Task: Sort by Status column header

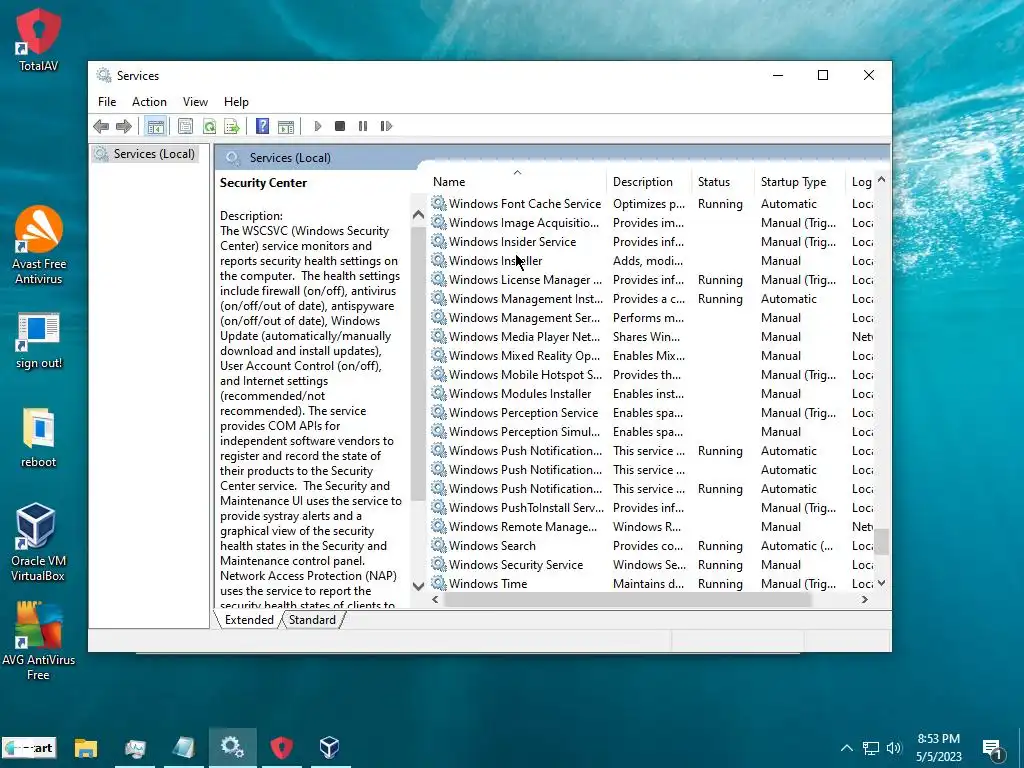Action: (x=723, y=182)
